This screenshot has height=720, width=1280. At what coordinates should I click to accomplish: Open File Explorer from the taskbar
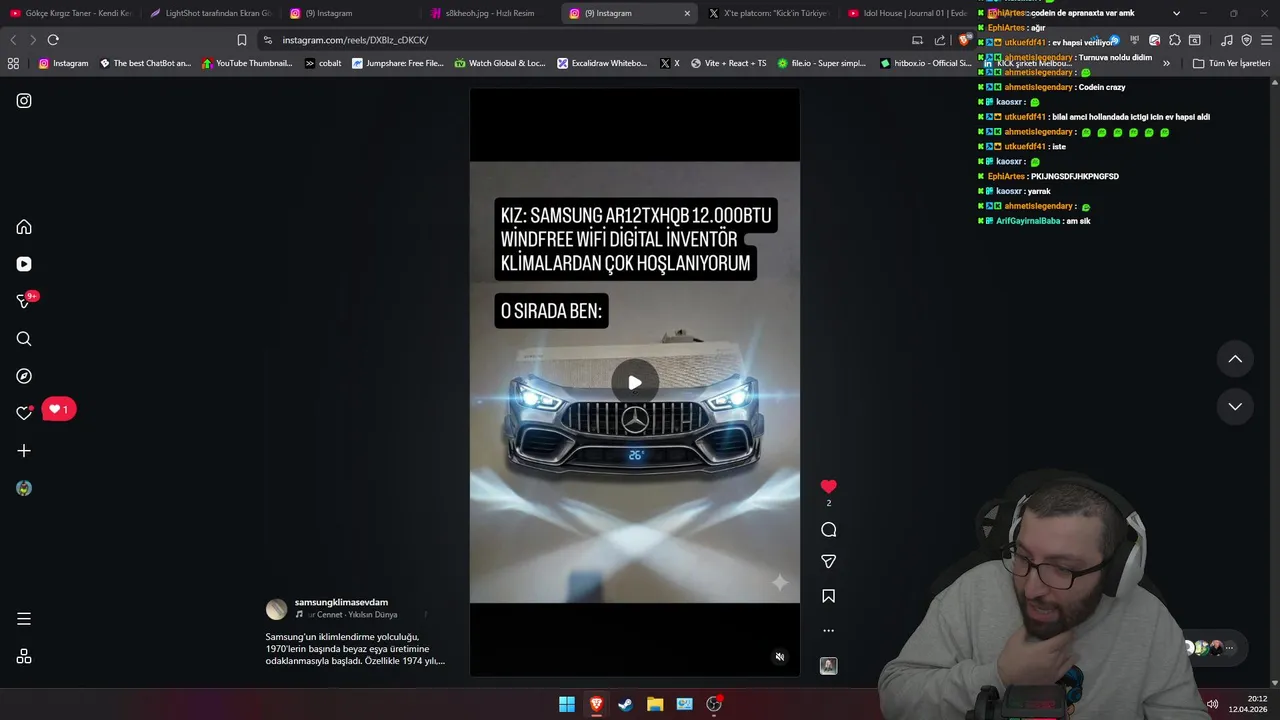tap(655, 704)
